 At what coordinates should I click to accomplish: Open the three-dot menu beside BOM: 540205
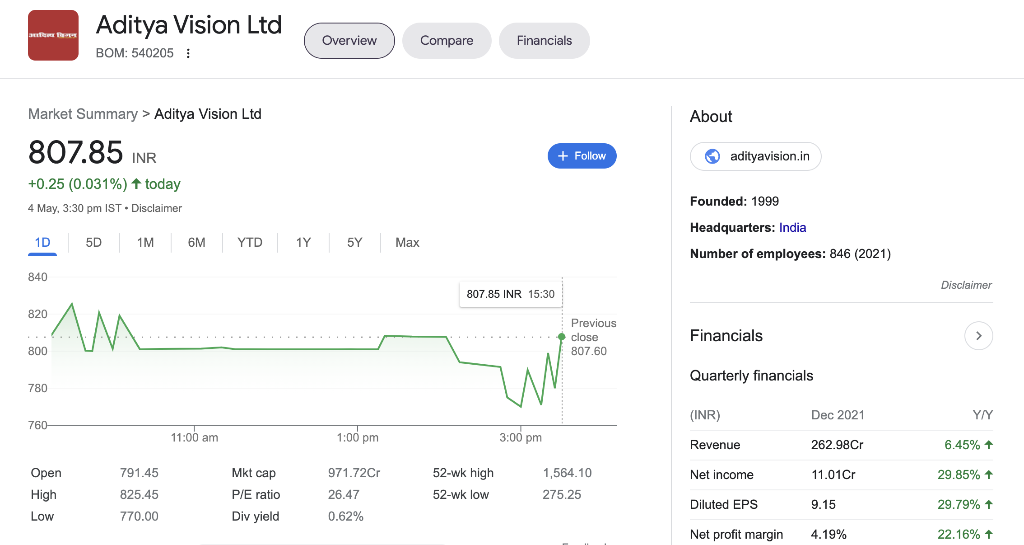coord(188,54)
